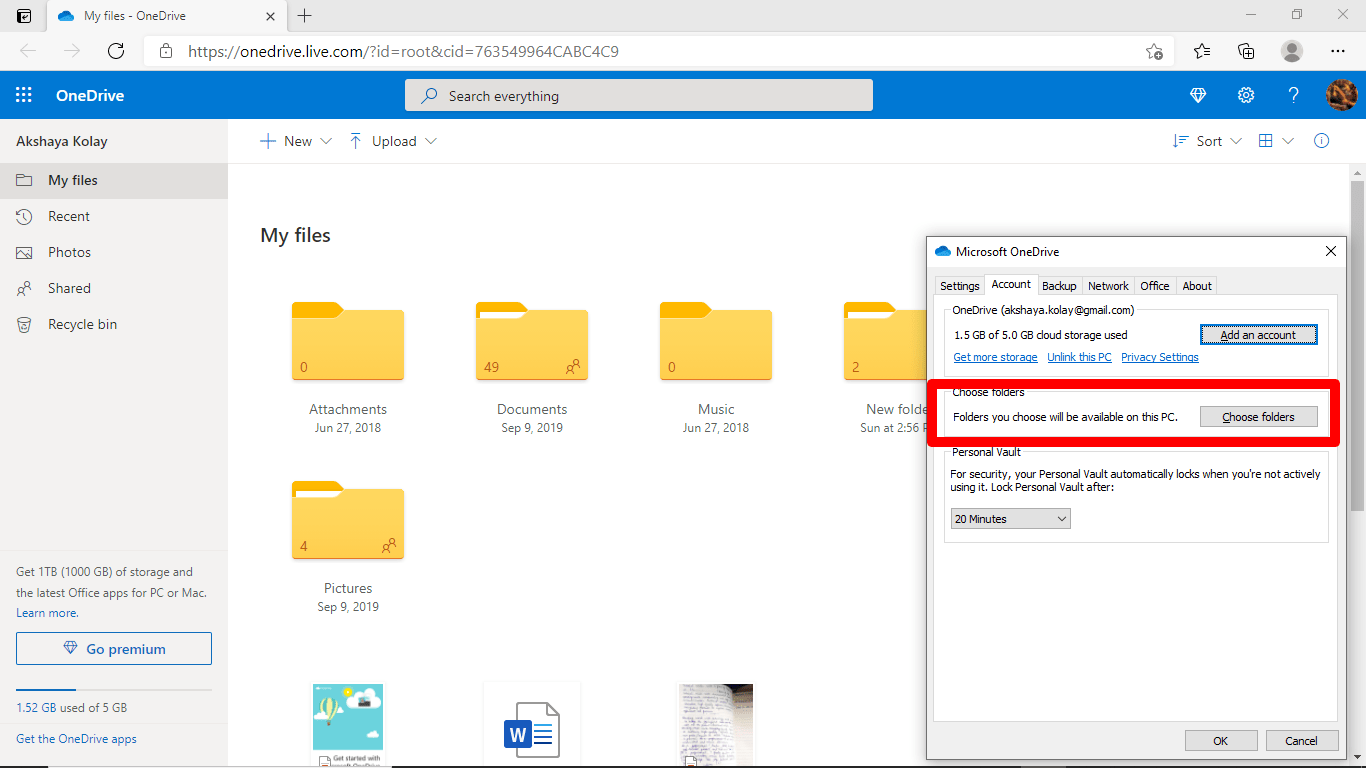
Task: Switch to the Backup tab
Action: click(x=1059, y=286)
